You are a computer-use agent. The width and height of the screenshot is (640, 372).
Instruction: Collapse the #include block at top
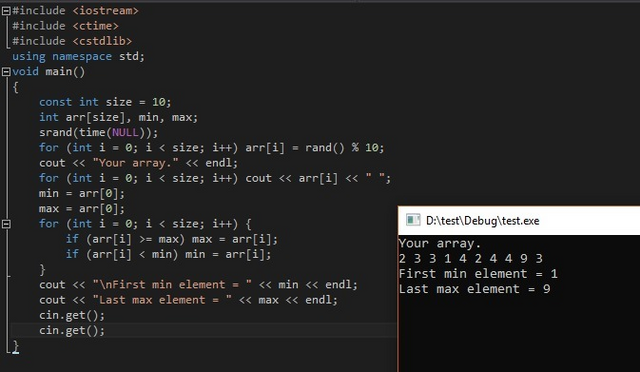(x=6, y=11)
